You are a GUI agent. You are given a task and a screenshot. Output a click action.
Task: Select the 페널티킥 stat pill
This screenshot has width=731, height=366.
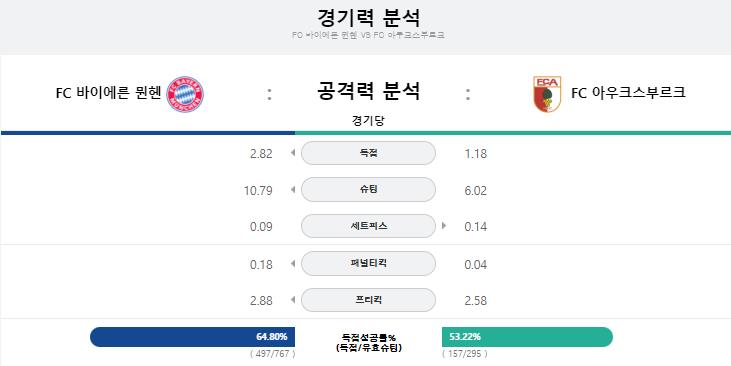(368, 263)
